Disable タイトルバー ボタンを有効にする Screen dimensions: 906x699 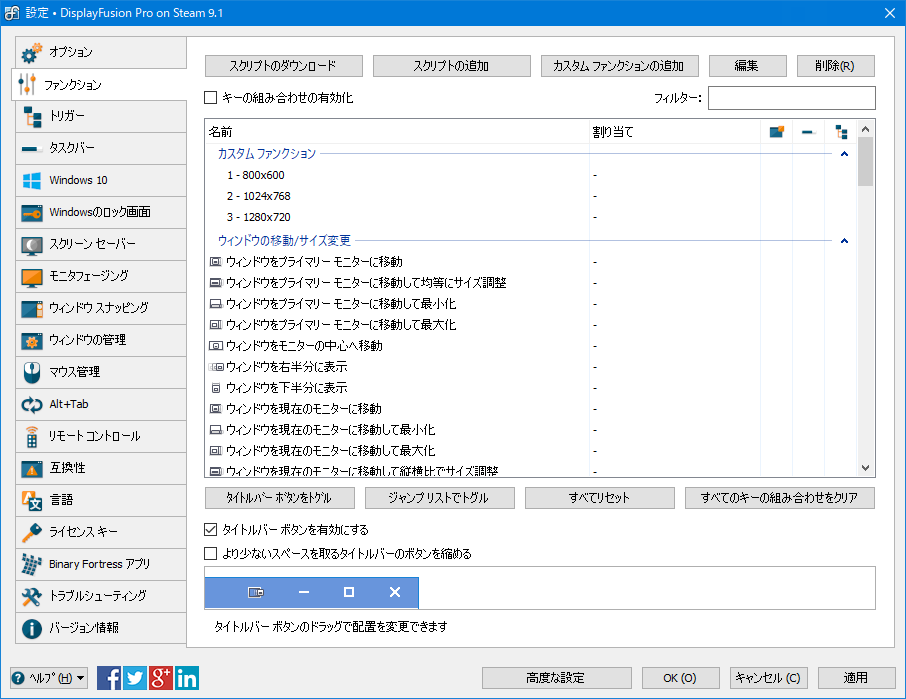coord(210,531)
